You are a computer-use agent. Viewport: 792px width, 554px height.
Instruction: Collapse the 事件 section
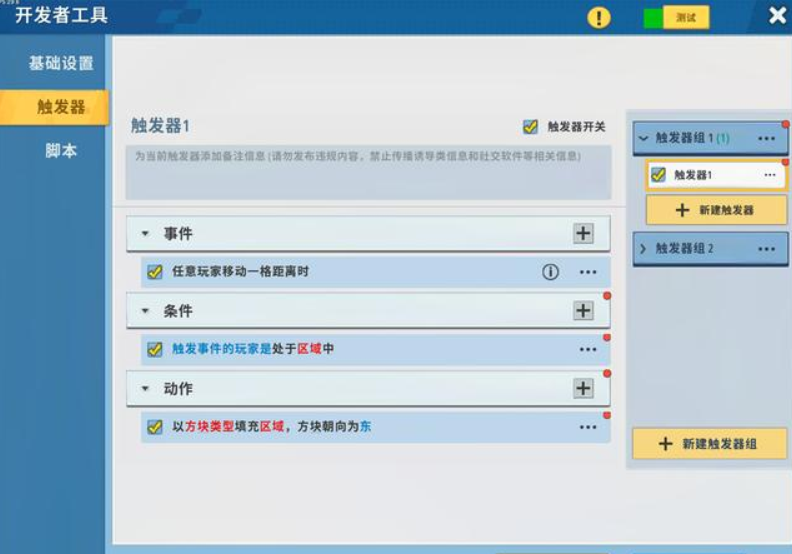pos(145,234)
